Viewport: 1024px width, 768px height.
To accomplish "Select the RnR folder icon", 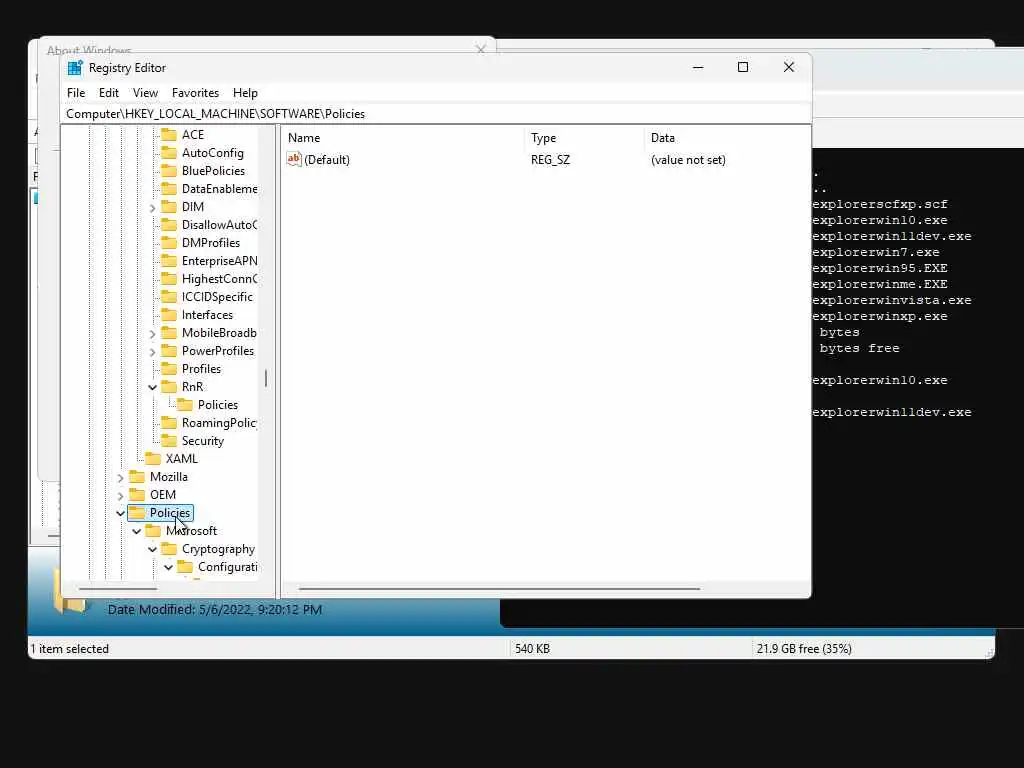I will pyautogui.click(x=169, y=387).
